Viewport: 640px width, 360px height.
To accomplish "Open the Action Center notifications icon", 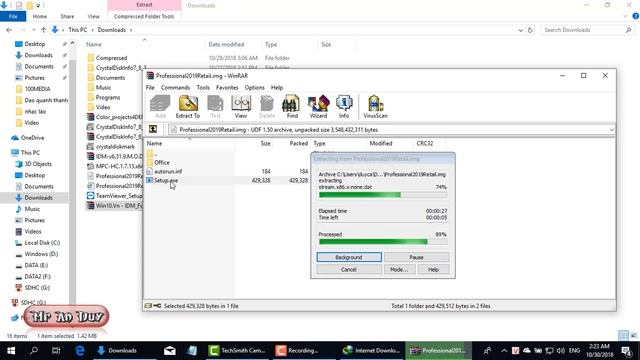I will pos(627,351).
